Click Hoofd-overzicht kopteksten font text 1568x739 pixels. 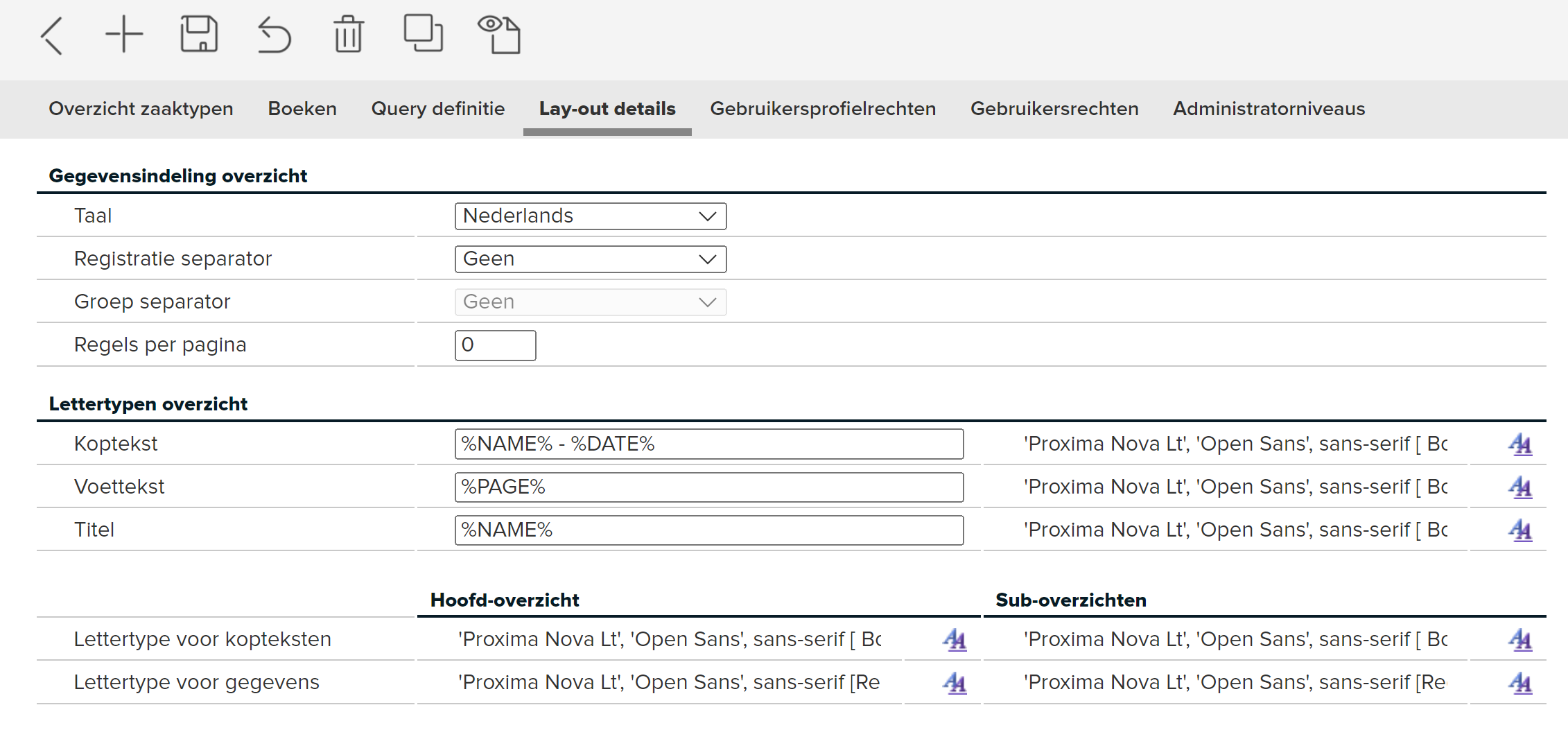click(x=670, y=640)
